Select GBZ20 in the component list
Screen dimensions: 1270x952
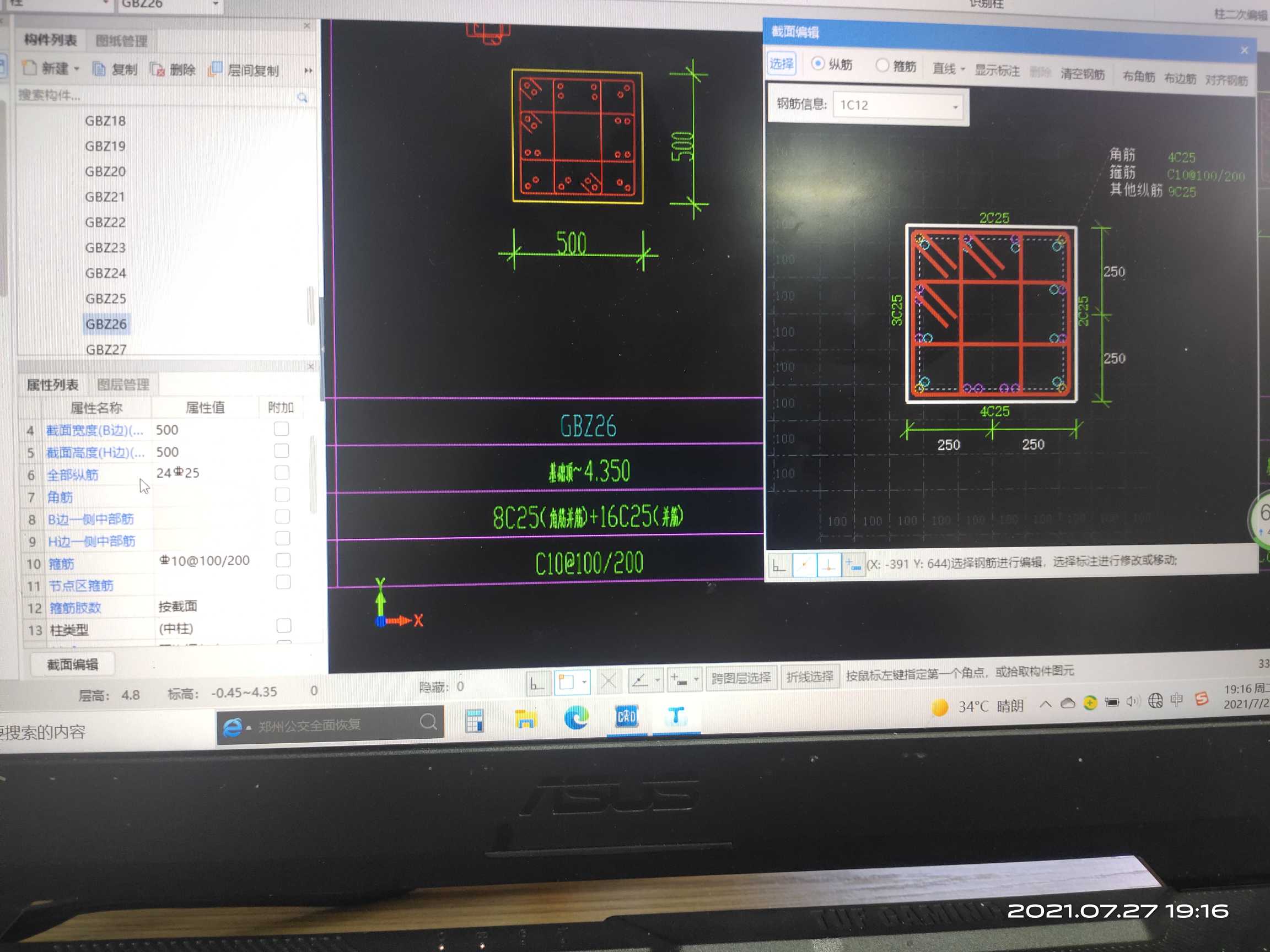[105, 171]
